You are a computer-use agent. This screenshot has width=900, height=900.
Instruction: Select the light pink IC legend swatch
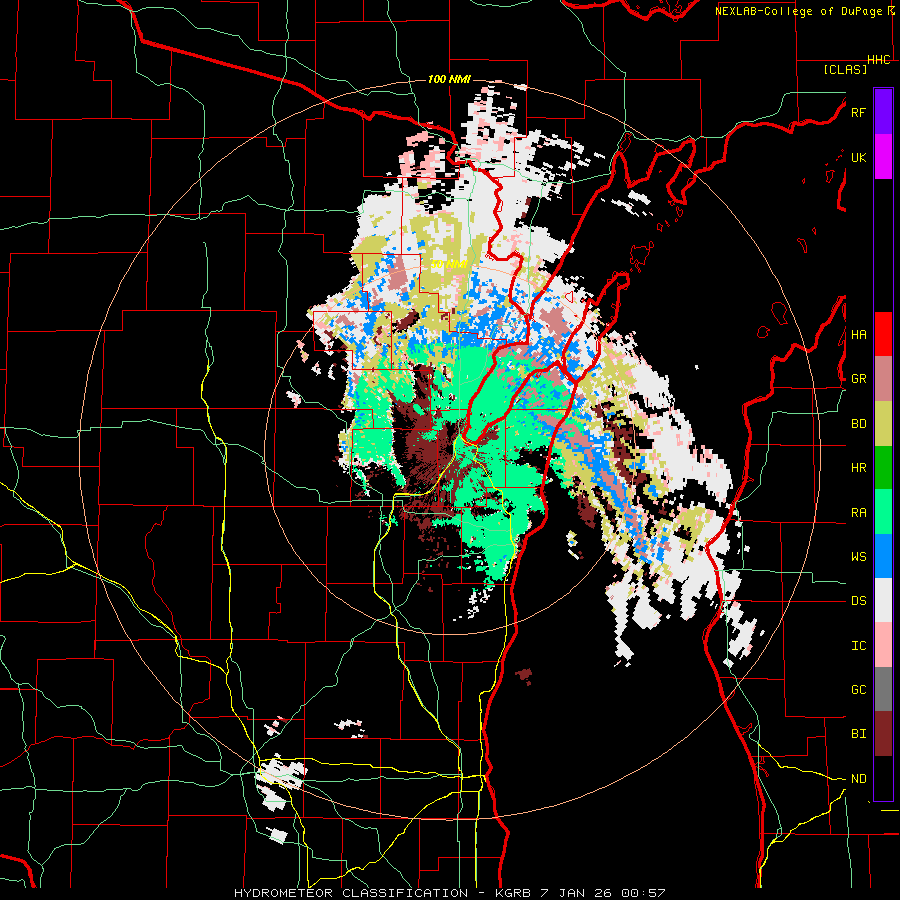pyautogui.click(x=883, y=645)
